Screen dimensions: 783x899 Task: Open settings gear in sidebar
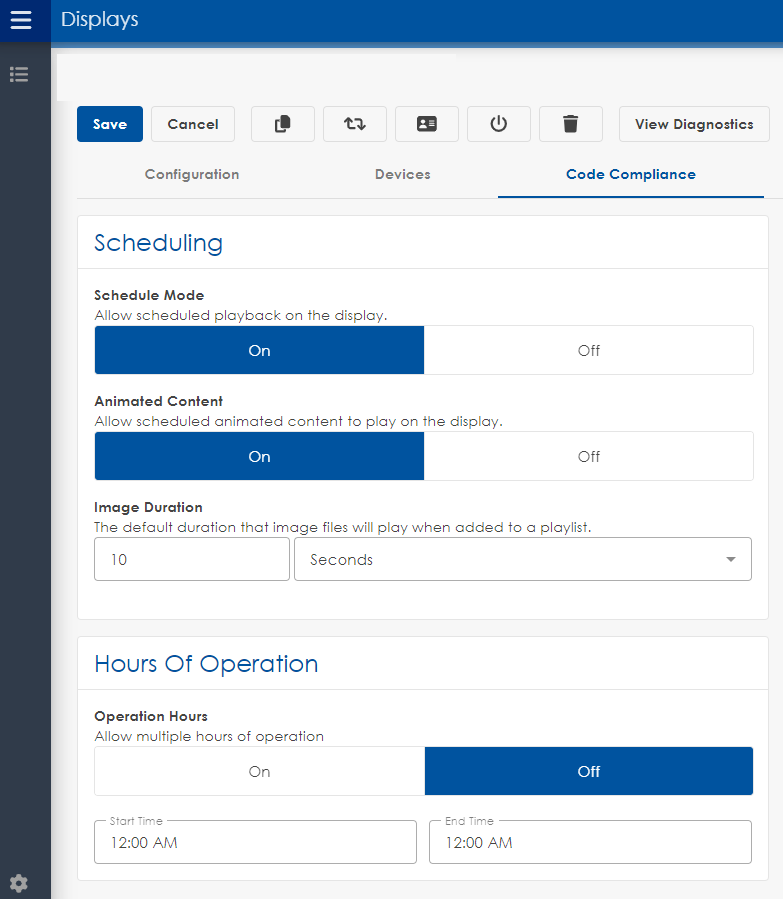pyautogui.click(x=19, y=883)
